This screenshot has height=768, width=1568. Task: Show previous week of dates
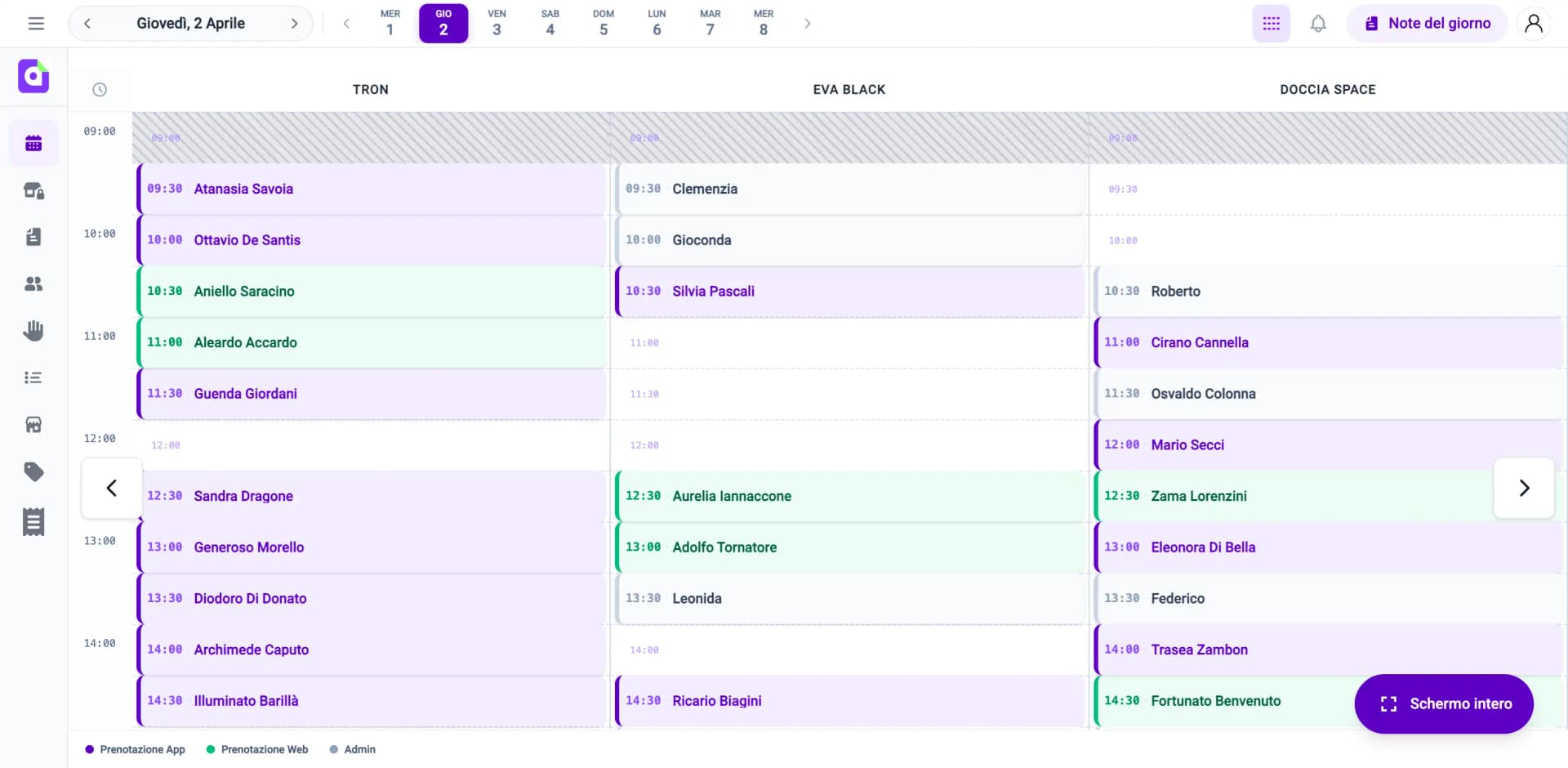(x=346, y=24)
